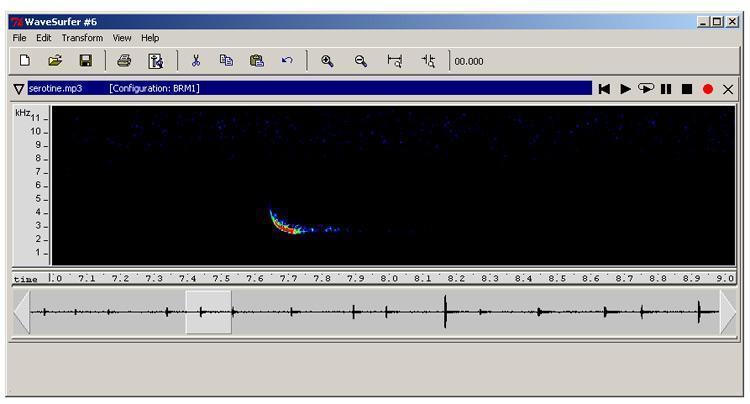Undo the last action via toolbar arrow
750x404 pixels.
[x=287, y=61]
